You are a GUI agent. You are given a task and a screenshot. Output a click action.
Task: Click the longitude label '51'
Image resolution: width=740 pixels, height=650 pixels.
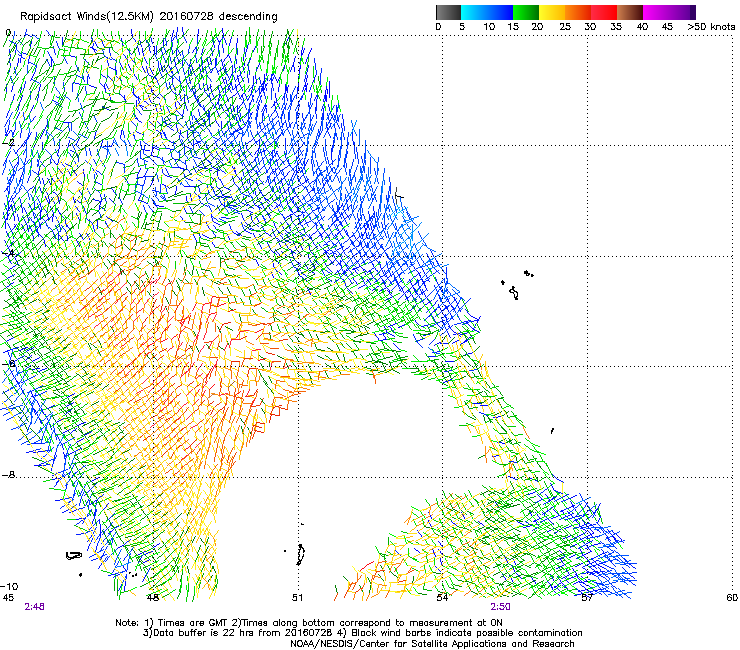(297, 598)
